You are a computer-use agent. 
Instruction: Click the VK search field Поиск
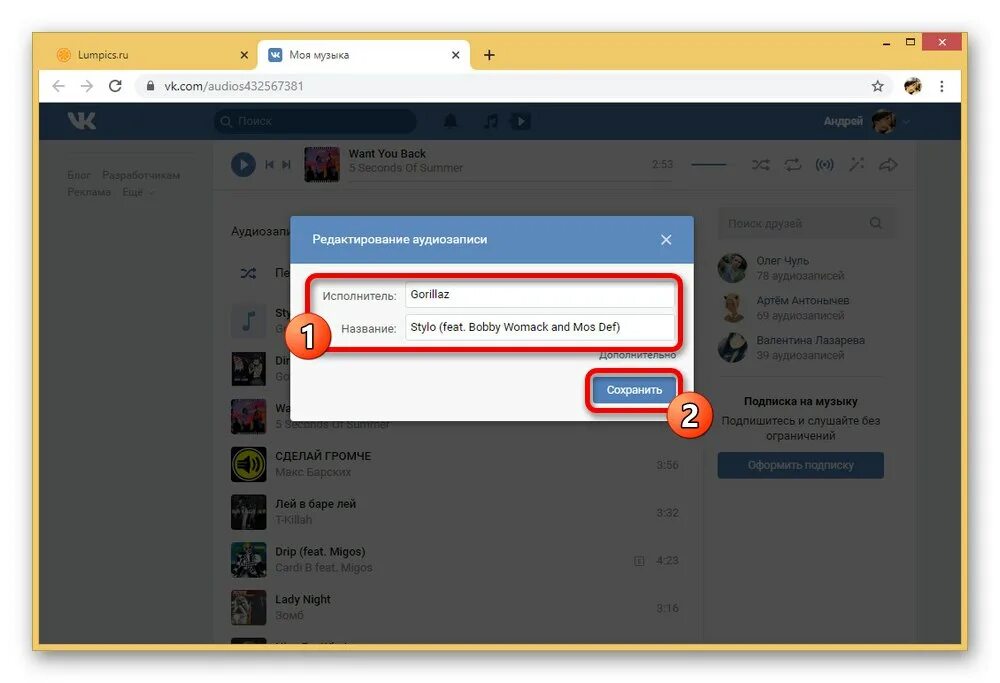coord(315,121)
